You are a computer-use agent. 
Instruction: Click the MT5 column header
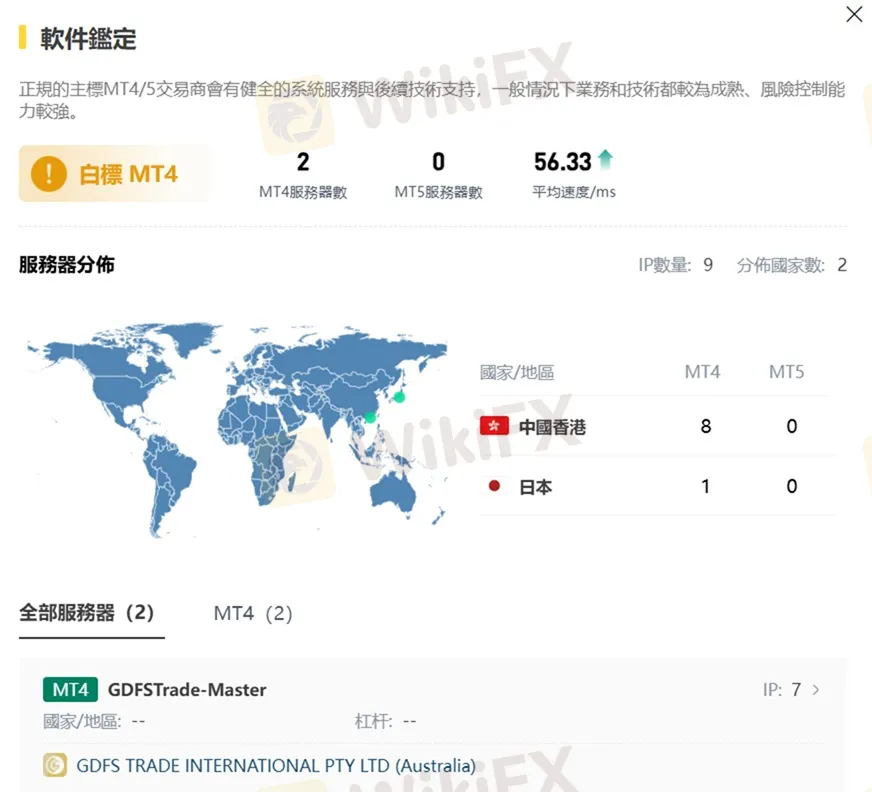(x=787, y=371)
